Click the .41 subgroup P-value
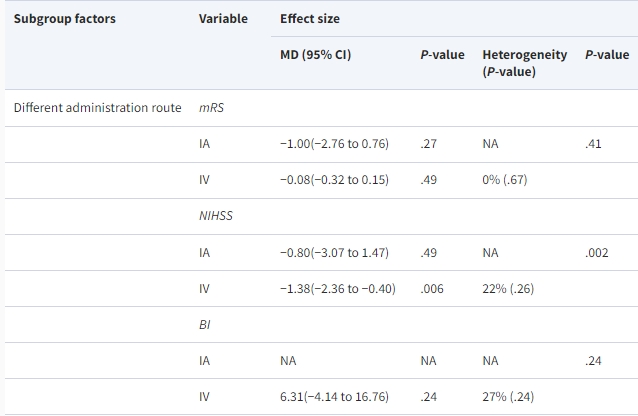Viewport: 638px width, 416px height. click(x=593, y=144)
